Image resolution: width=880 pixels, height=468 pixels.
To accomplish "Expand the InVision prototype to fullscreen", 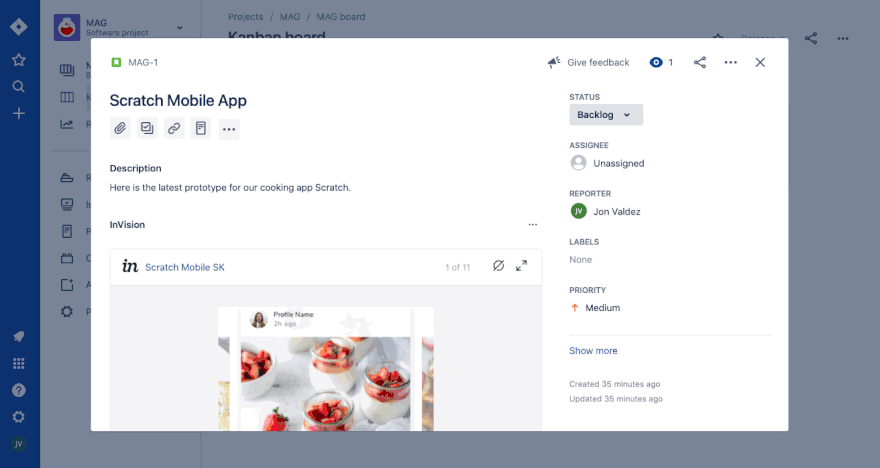I will coord(521,265).
